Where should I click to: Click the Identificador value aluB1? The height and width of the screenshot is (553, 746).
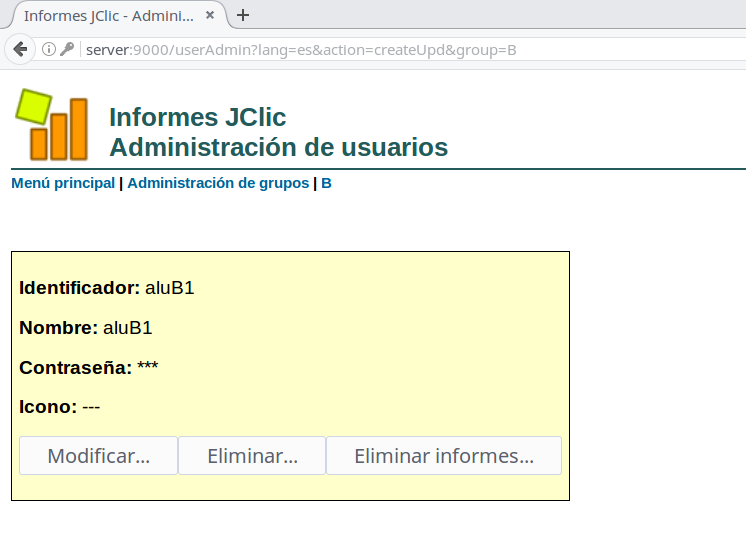(169, 288)
